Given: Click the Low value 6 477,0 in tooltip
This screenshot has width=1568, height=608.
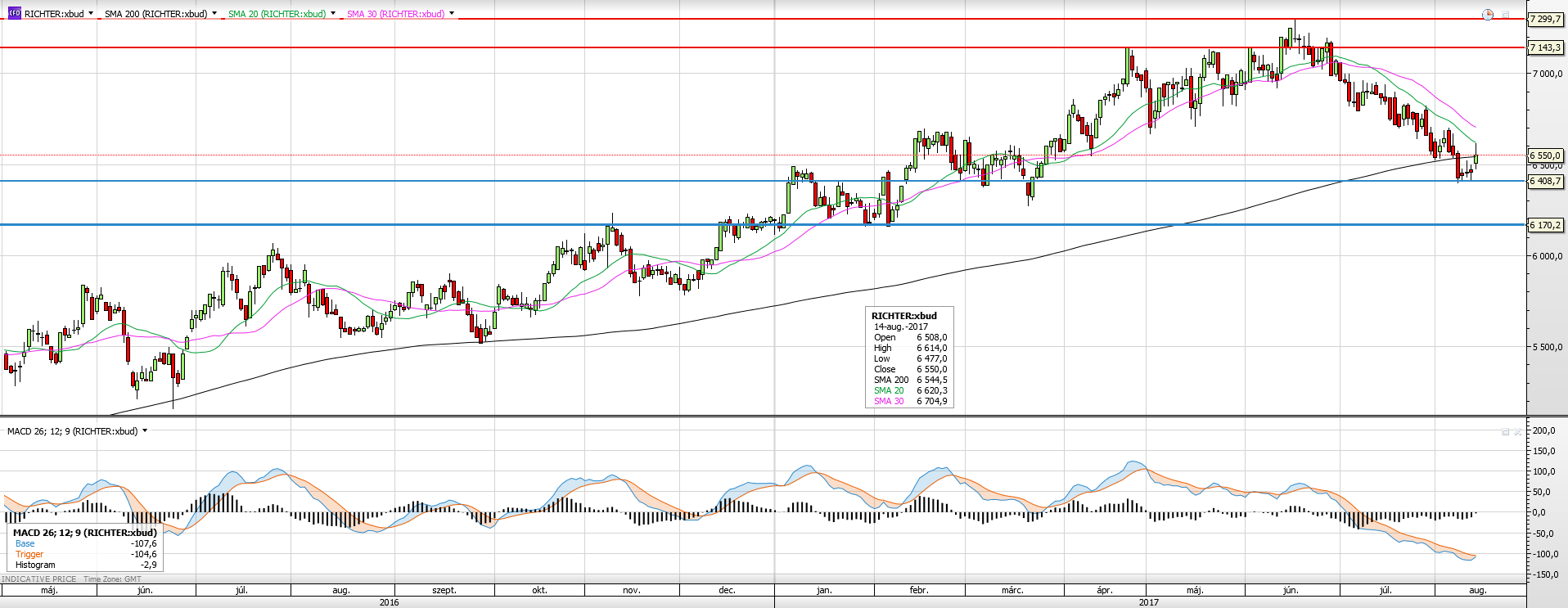Looking at the screenshot, I should [931, 358].
